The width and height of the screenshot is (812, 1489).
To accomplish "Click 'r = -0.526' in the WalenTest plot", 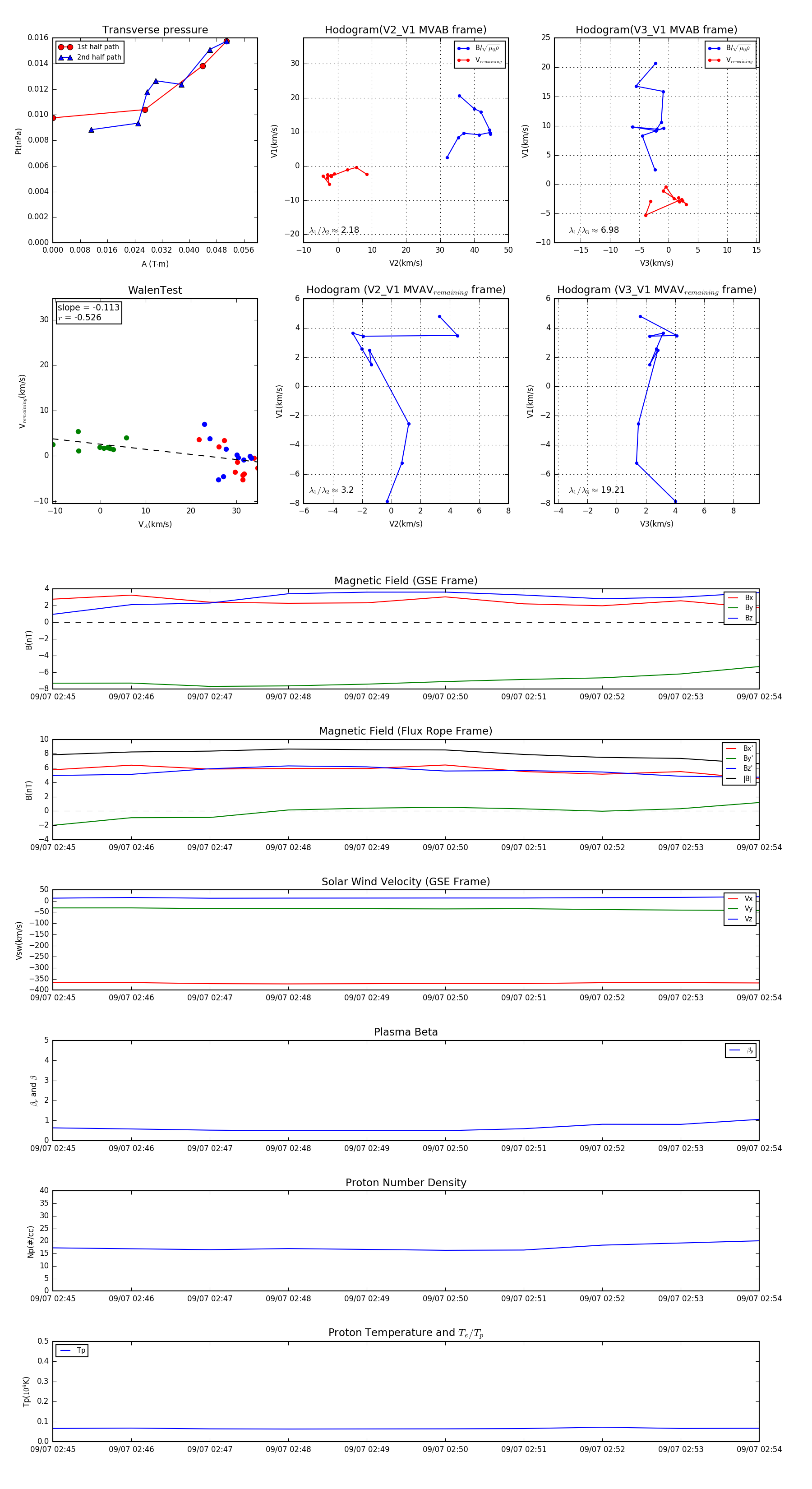I will pos(80,317).
